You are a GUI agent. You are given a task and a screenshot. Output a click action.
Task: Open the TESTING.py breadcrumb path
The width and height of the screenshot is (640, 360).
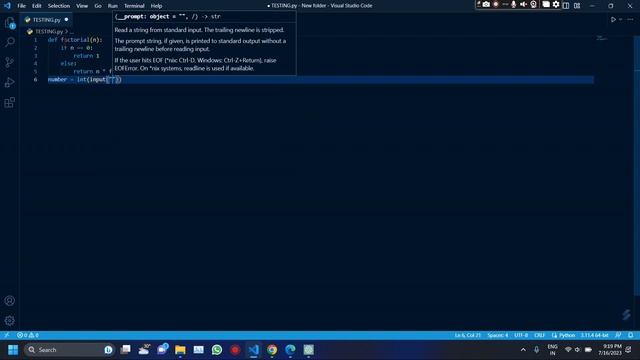[x=49, y=31]
